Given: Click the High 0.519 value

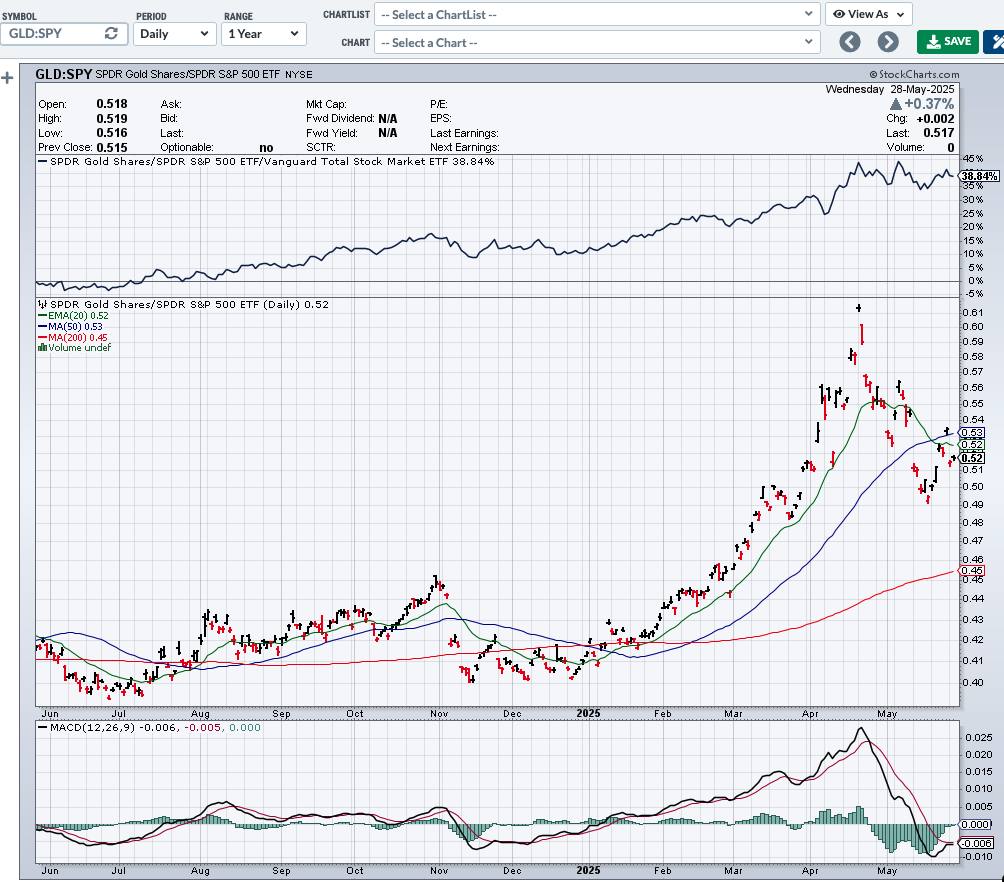Looking at the screenshot, I should point(111,118).
